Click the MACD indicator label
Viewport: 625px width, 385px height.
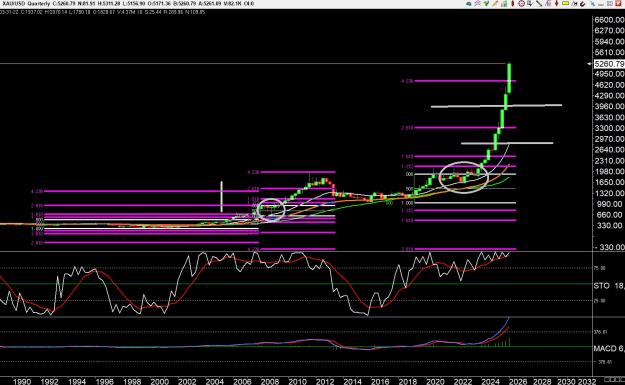pyautogui.click(x=605, y=349)
